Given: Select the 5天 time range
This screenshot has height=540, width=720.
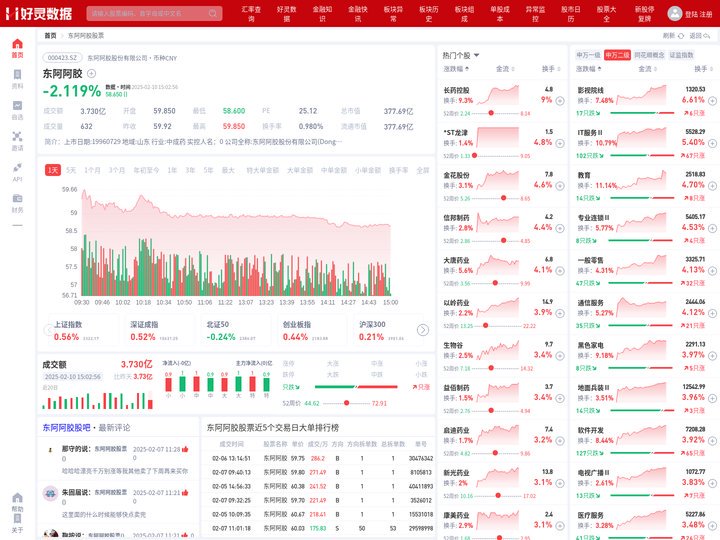Looking at the screenshot, I should click(x=71, y=170).
